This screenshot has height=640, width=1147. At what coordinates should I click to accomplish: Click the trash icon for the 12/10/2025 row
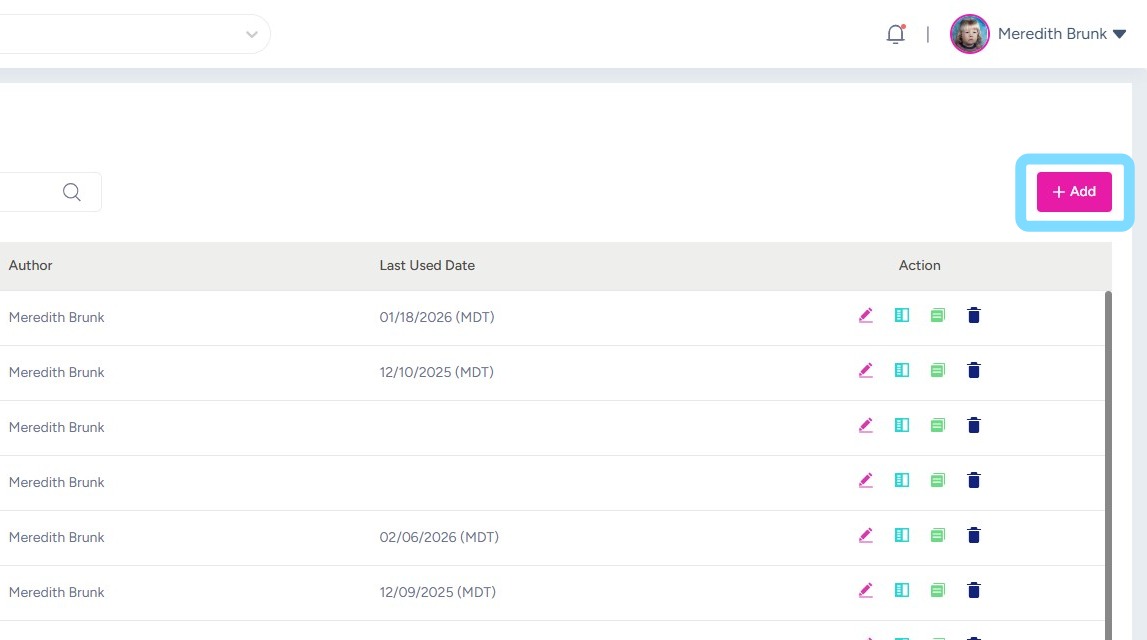click(974, 371)
